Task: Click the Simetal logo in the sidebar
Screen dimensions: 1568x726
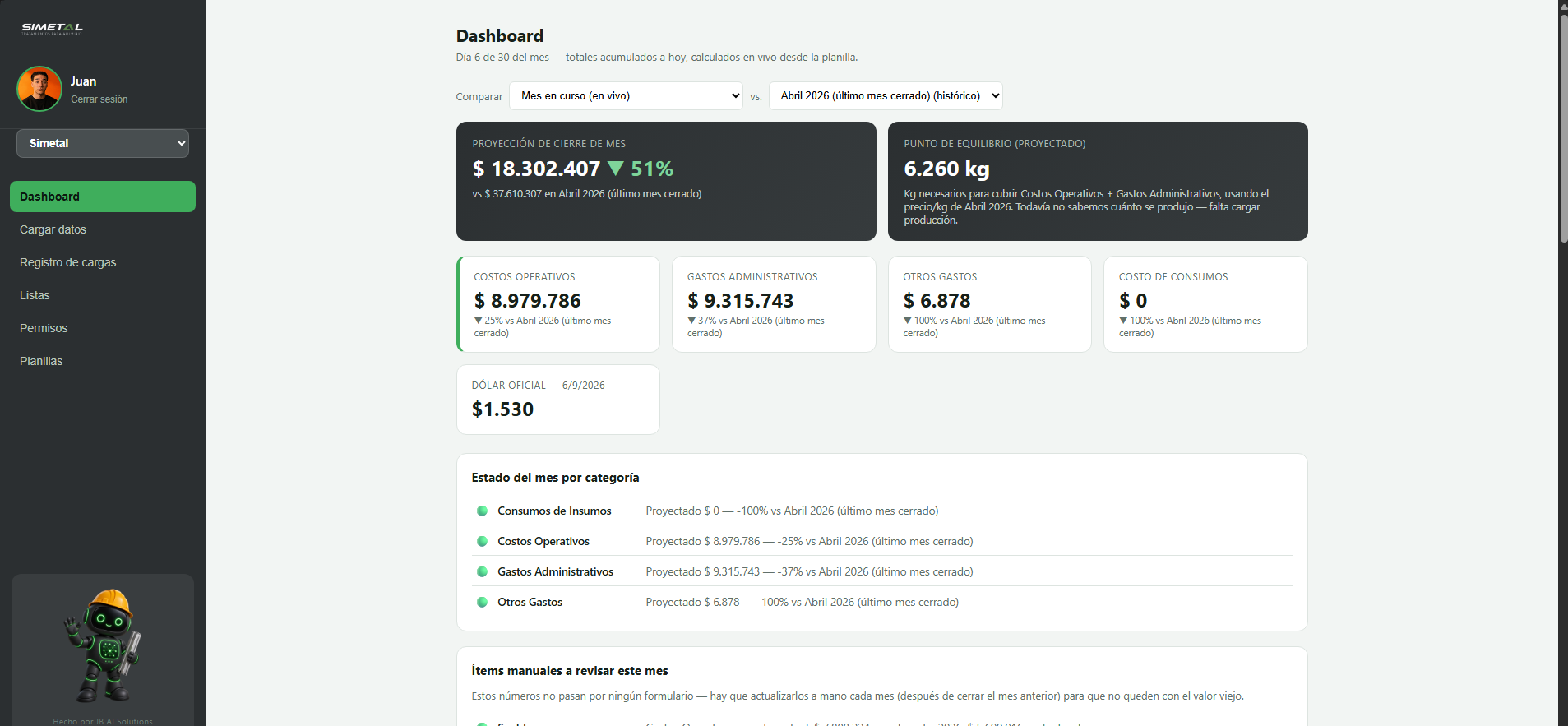Action: [52, 28]
